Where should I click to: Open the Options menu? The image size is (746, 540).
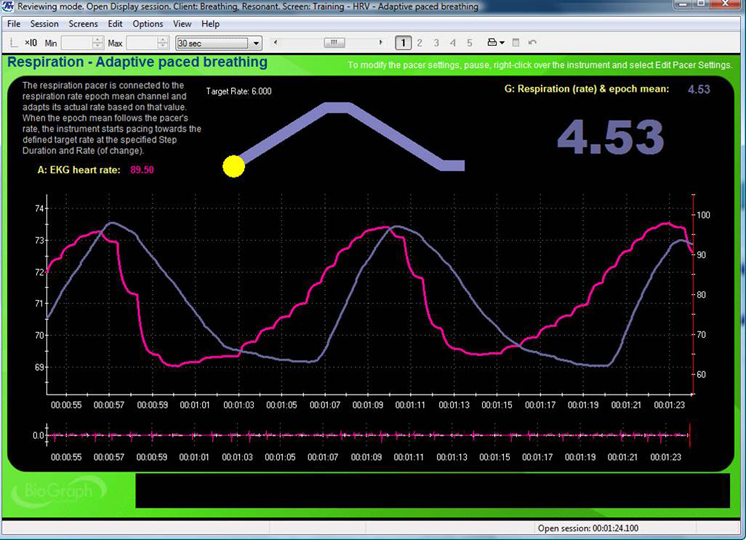point(148,23)
